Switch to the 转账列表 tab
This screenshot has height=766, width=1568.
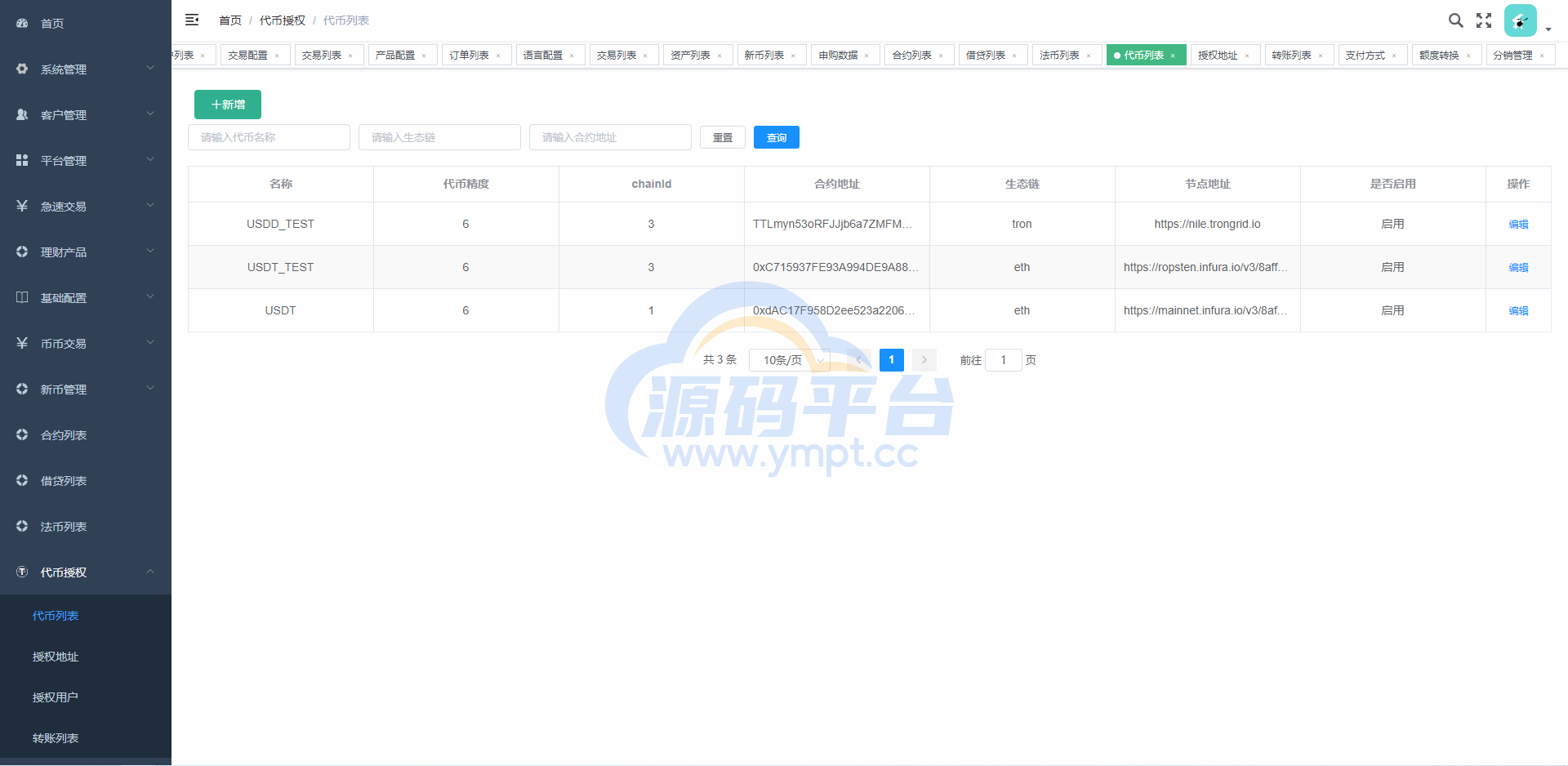[1291, 56]
